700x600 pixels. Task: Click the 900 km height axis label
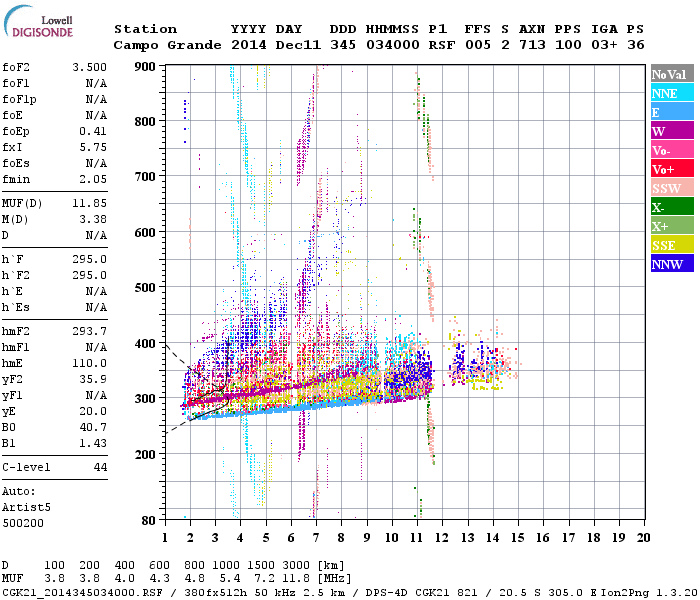pyautogui.click(x=145, y=67)
